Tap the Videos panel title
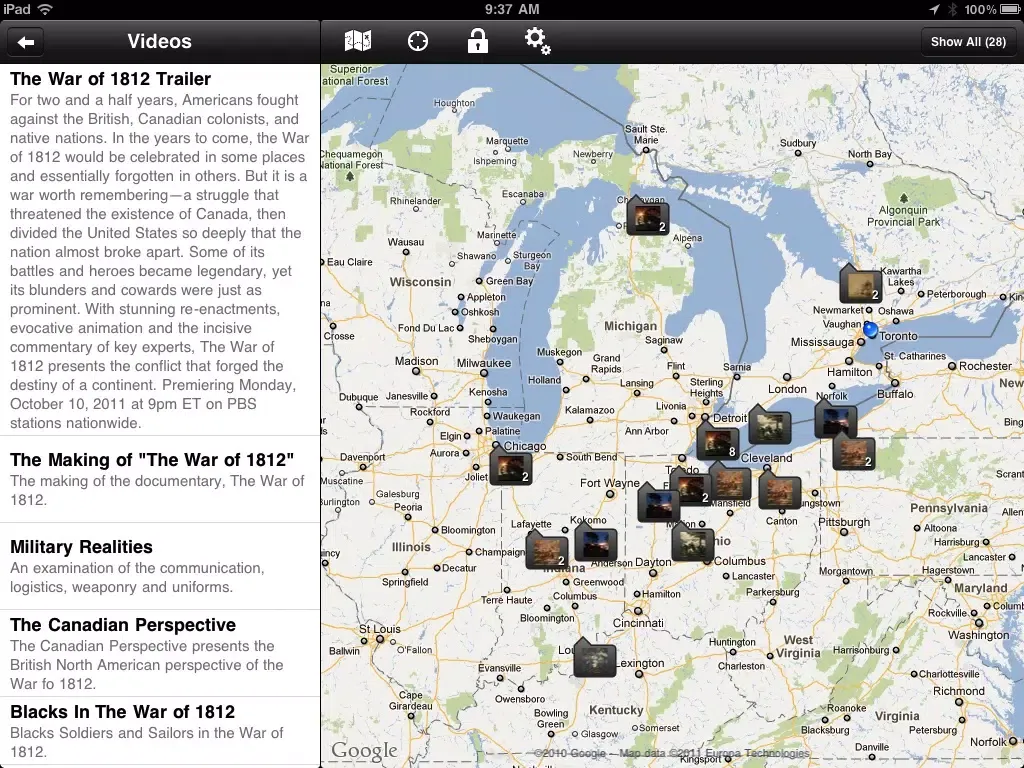 pos(159,41)
